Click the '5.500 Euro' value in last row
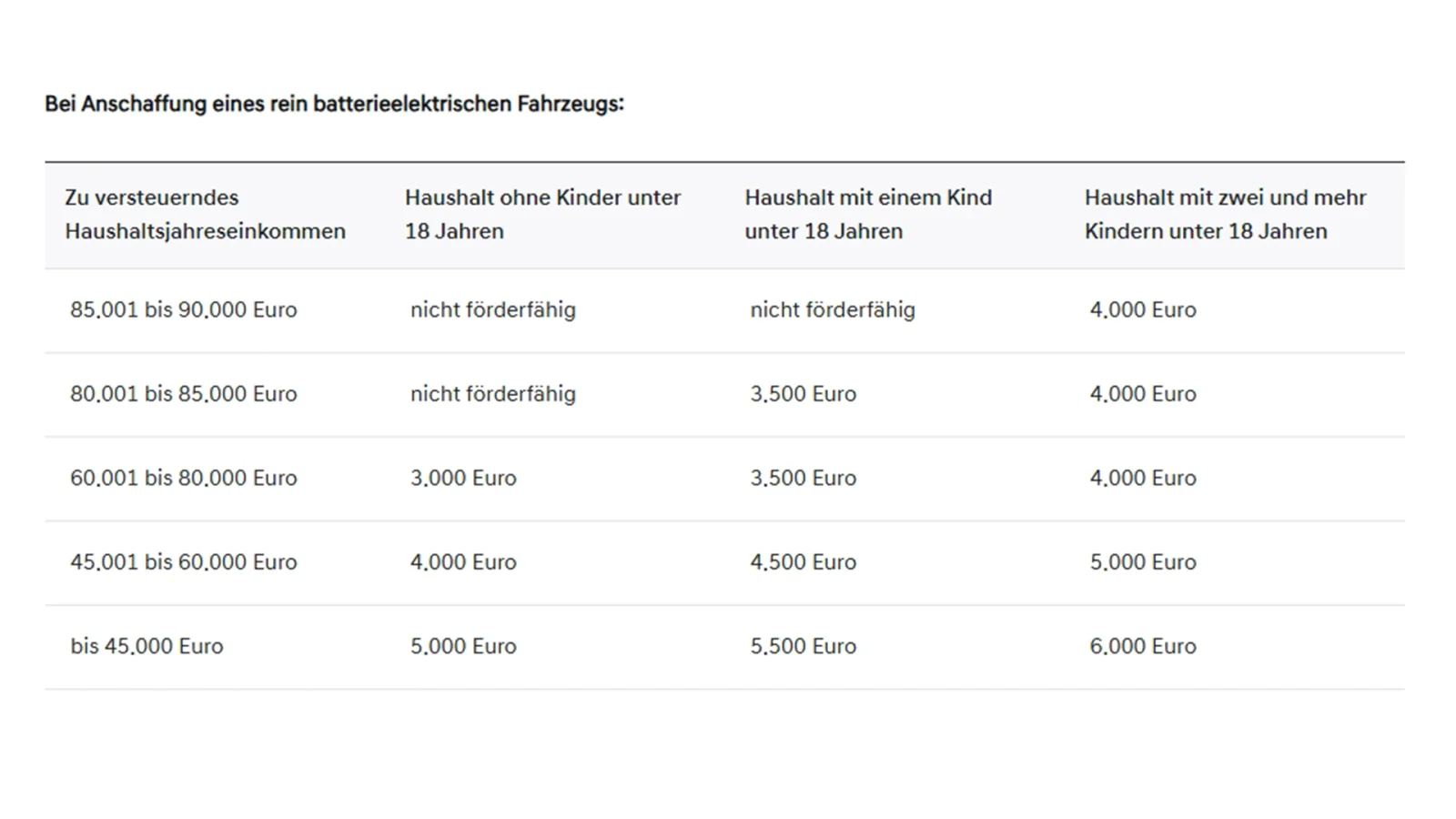Image resolution: width=1456 pixels, height=819 pixels. (x=803, y=646)
